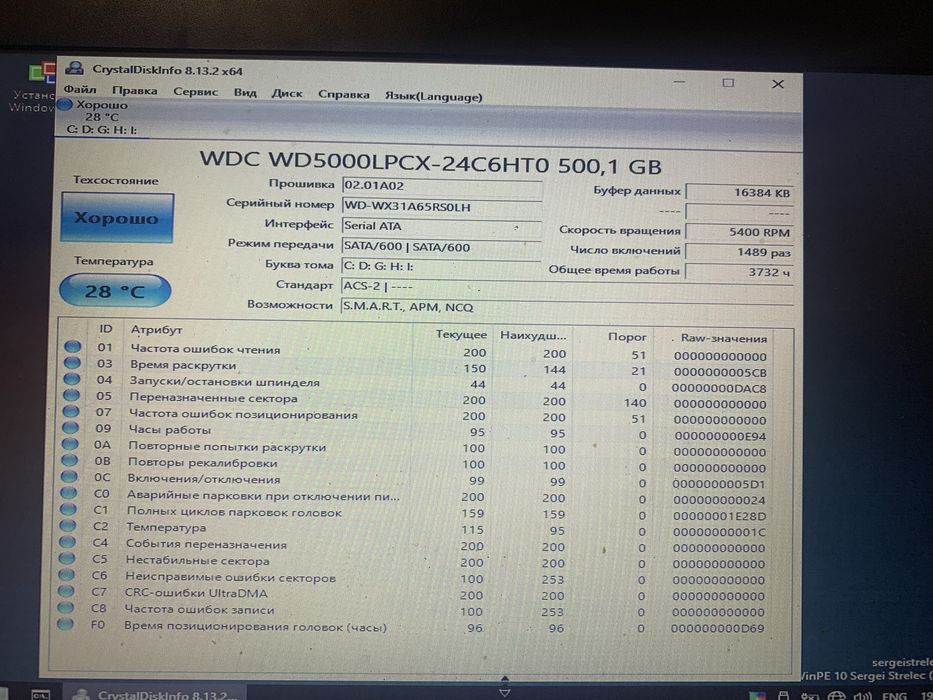Image resolution: width=933 pixels, height=700 pixels.
Task: Click the Наихудш... column header
Action: point(533,336)
